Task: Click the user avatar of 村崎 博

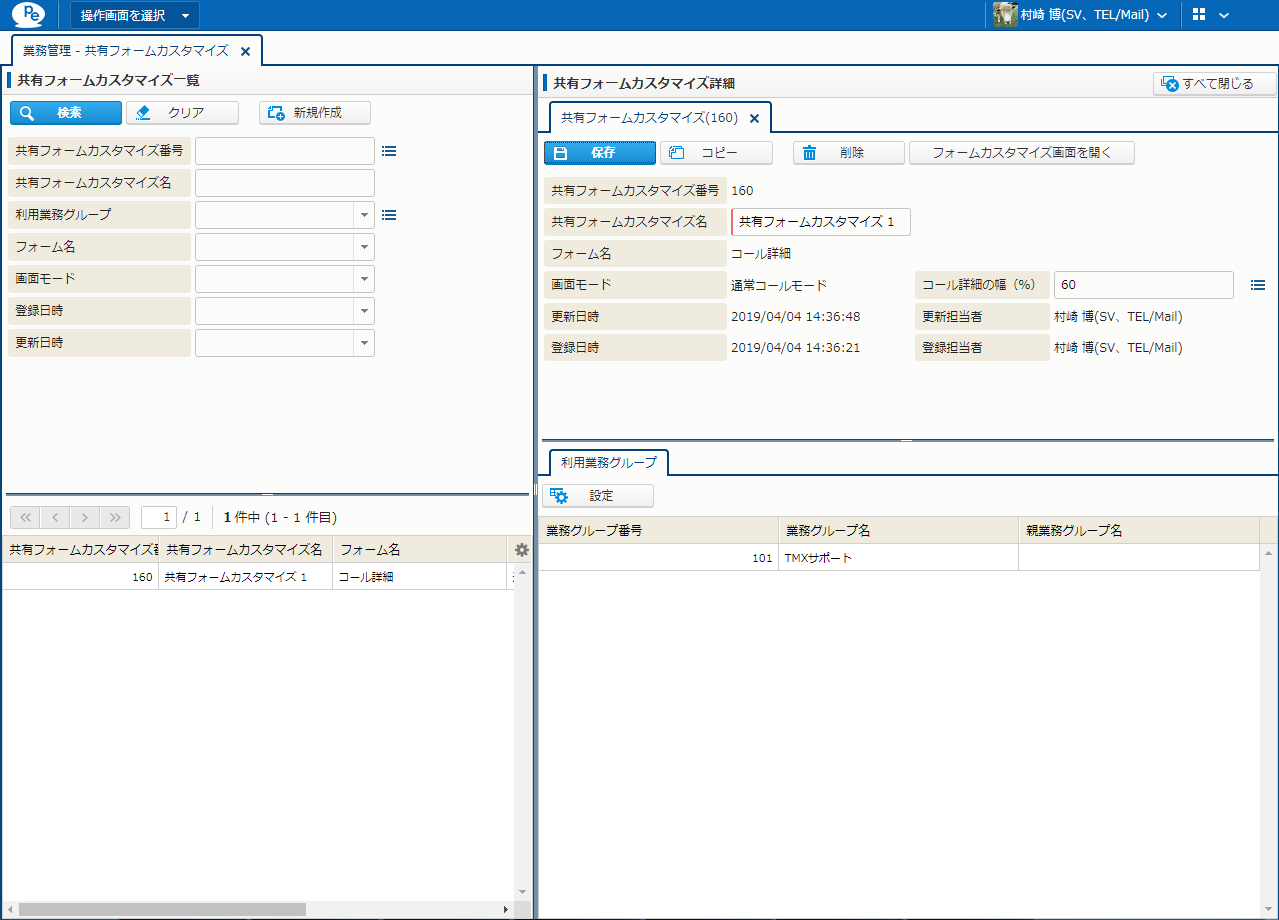Action: pos(1004,15)
